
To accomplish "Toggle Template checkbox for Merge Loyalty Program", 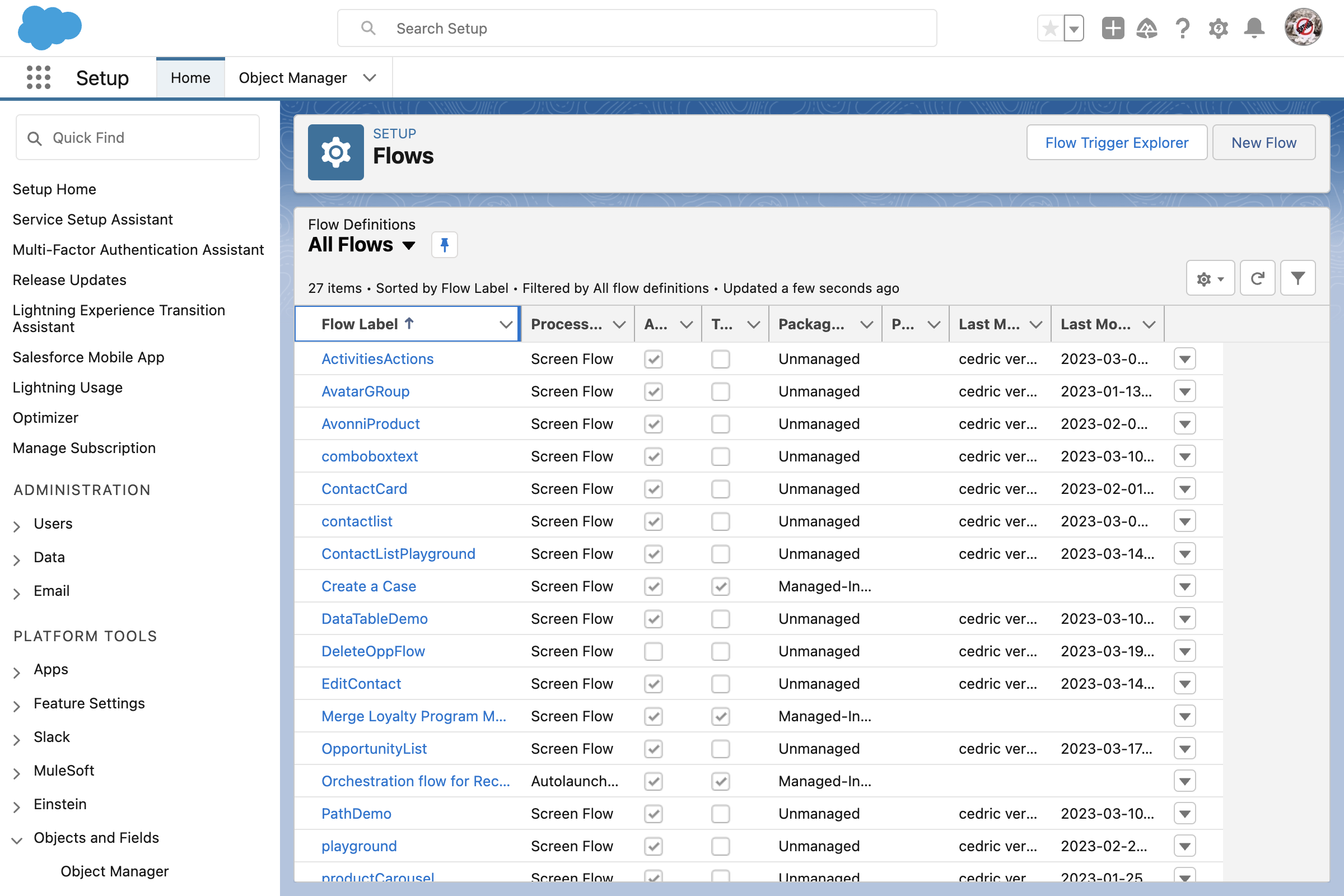I will click(x=721, y=717).
